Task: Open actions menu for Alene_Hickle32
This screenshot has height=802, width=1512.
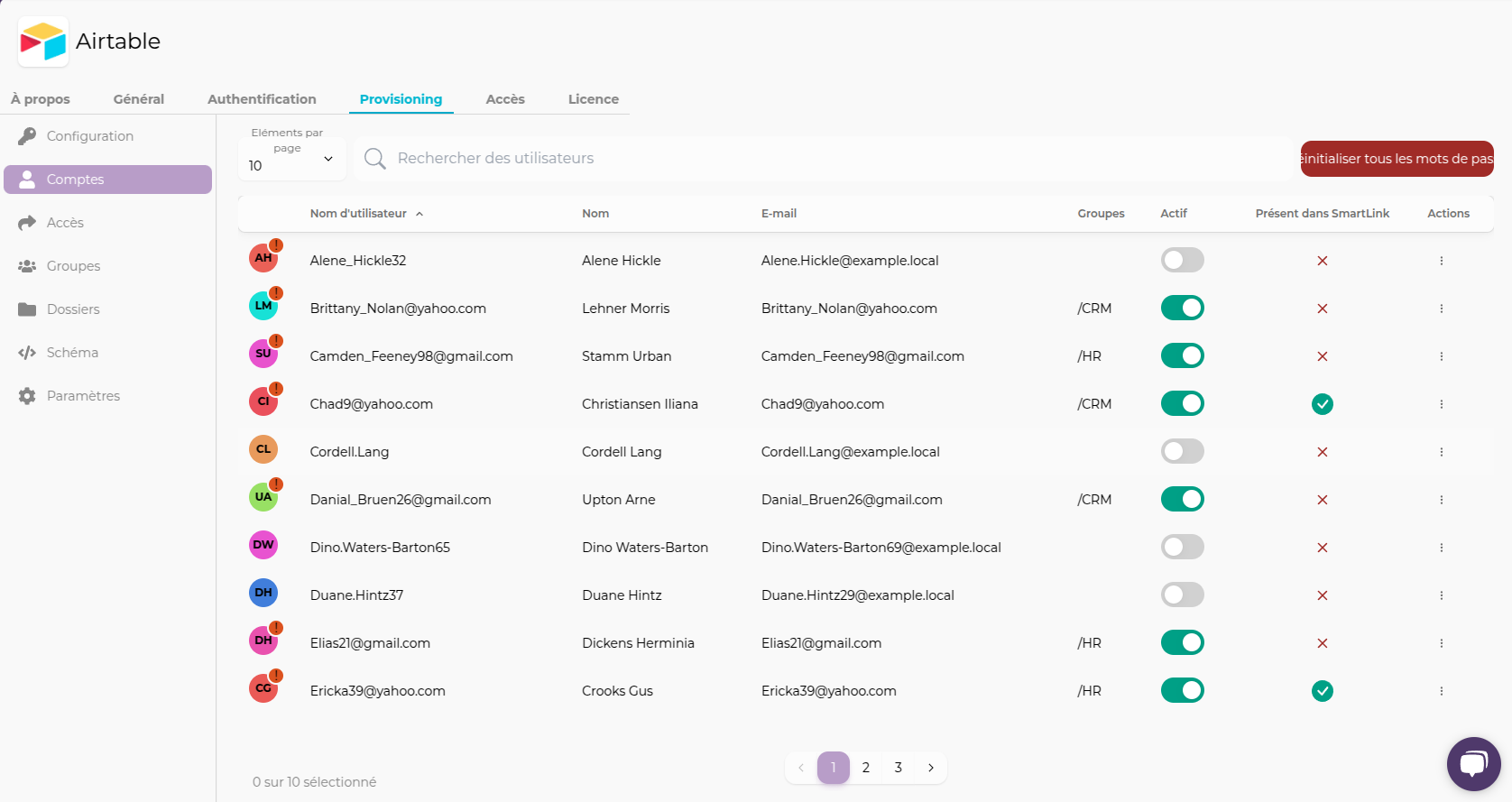Action: point(1441,261)
